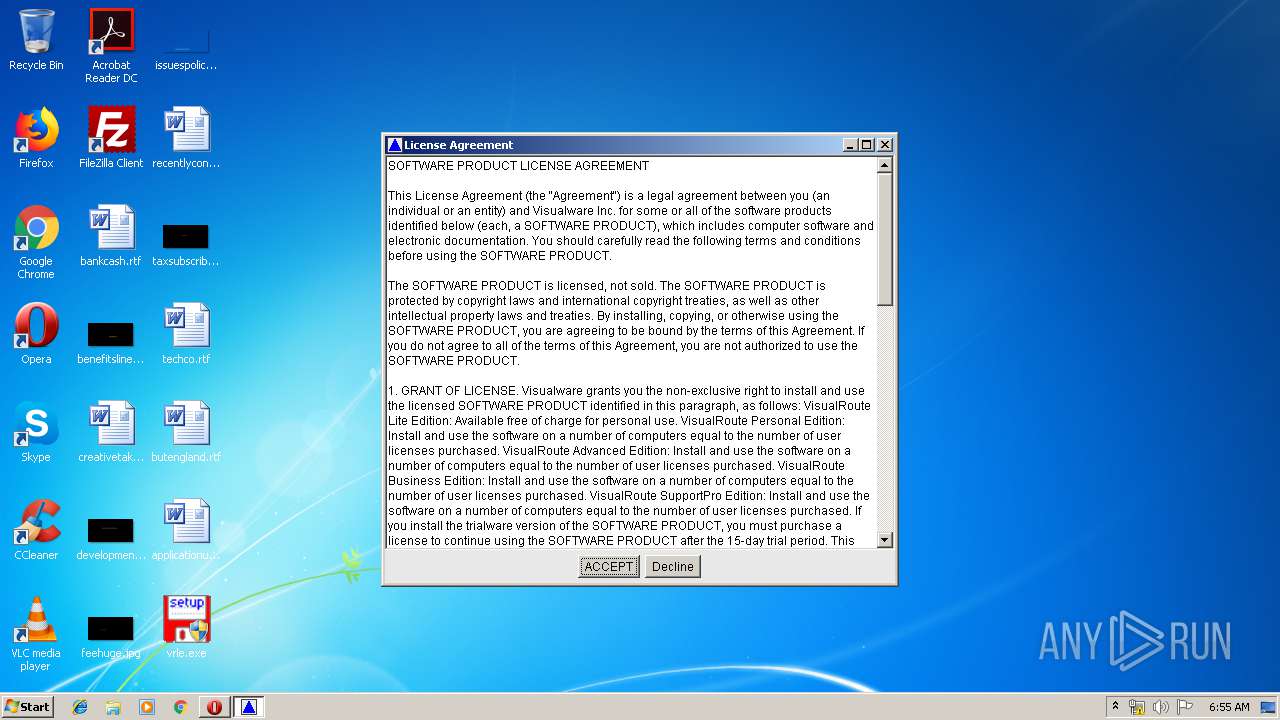Select the Acrobat Reader DC shortcut

[111, 46]
